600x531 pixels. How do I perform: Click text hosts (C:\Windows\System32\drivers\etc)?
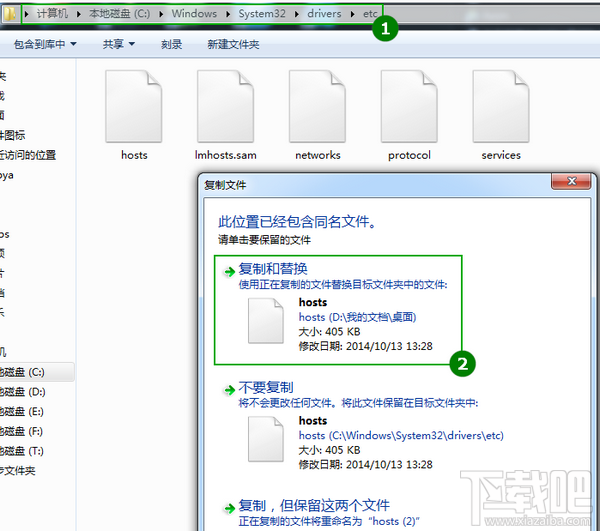[x=401, y=435]
